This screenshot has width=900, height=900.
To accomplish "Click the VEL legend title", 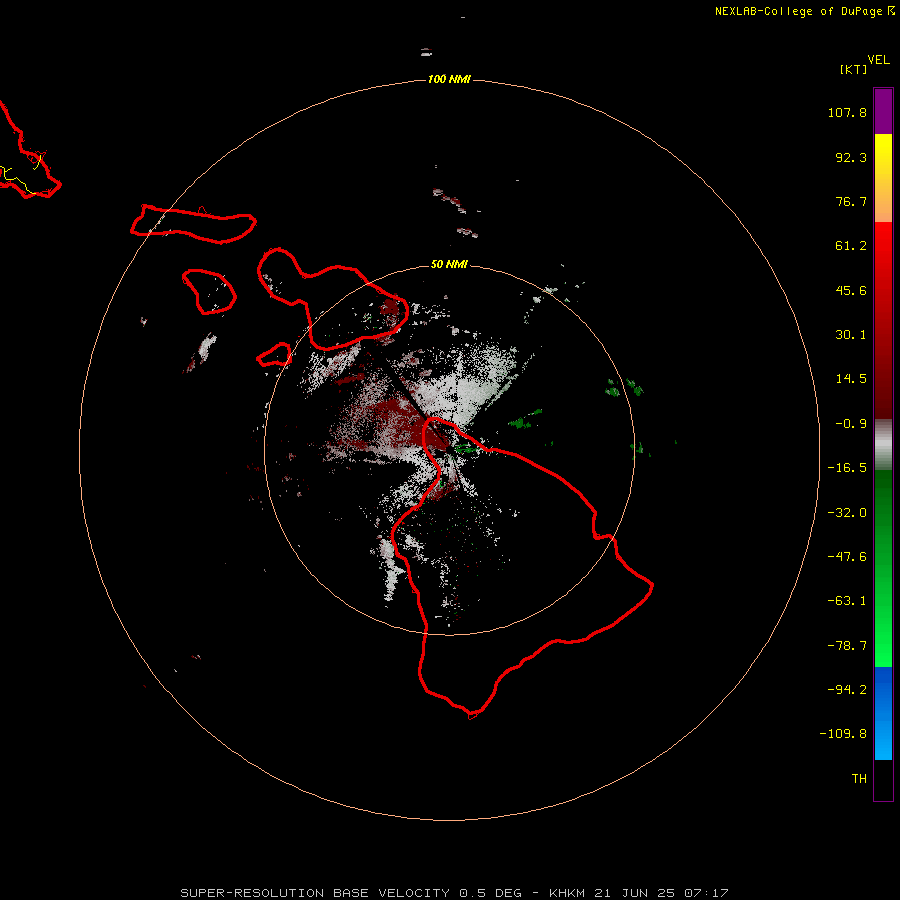I will point(878,60).
